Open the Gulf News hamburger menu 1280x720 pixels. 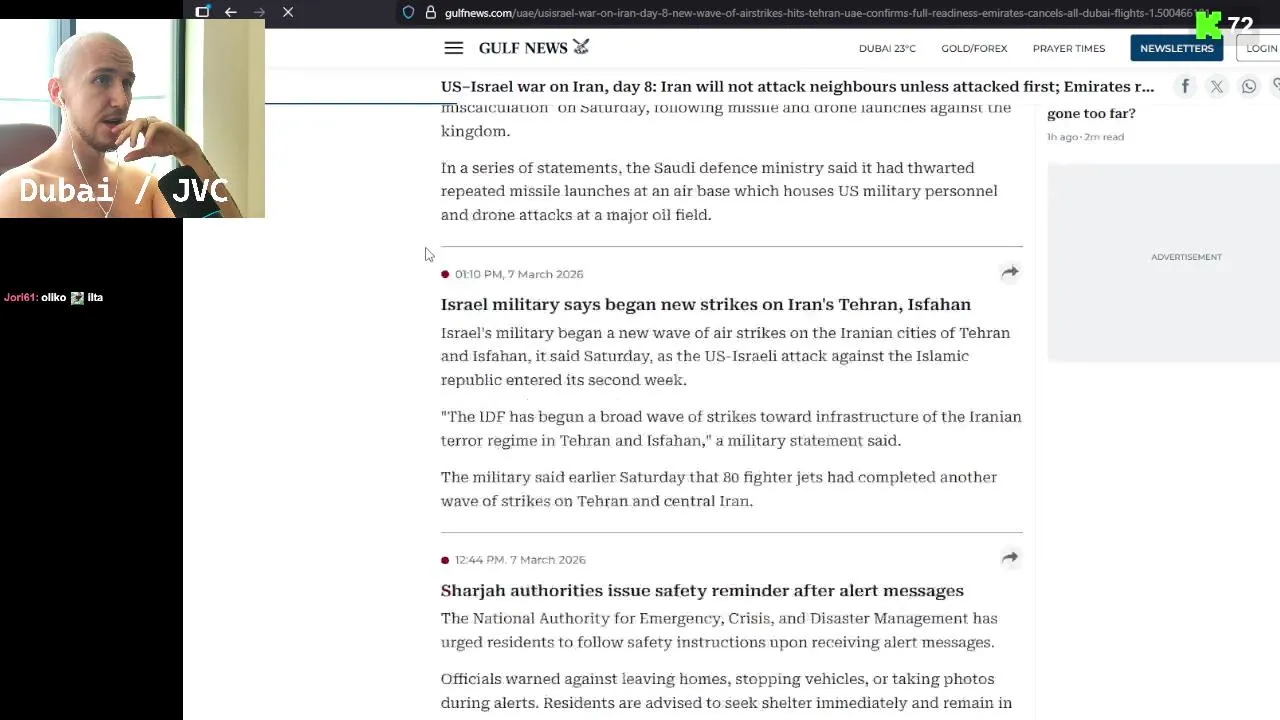(453, 48)
